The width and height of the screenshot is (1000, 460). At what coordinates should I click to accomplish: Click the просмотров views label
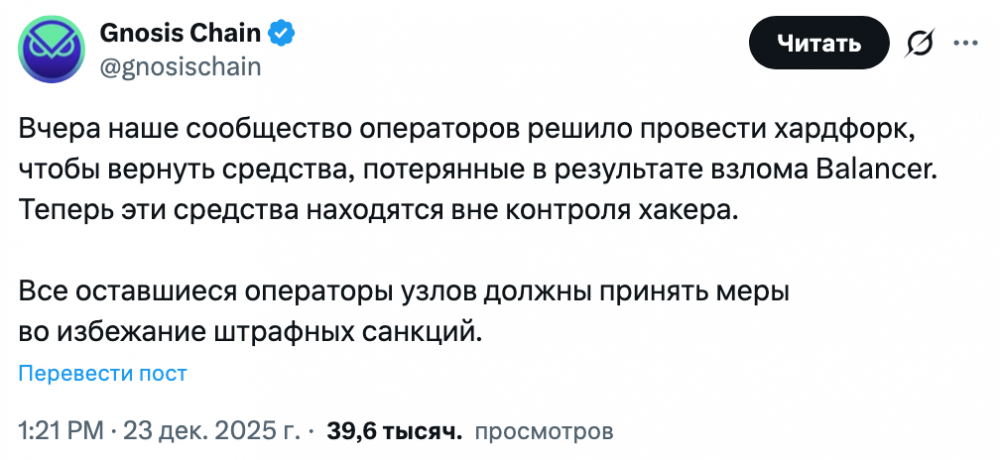(x=543, y=432)
